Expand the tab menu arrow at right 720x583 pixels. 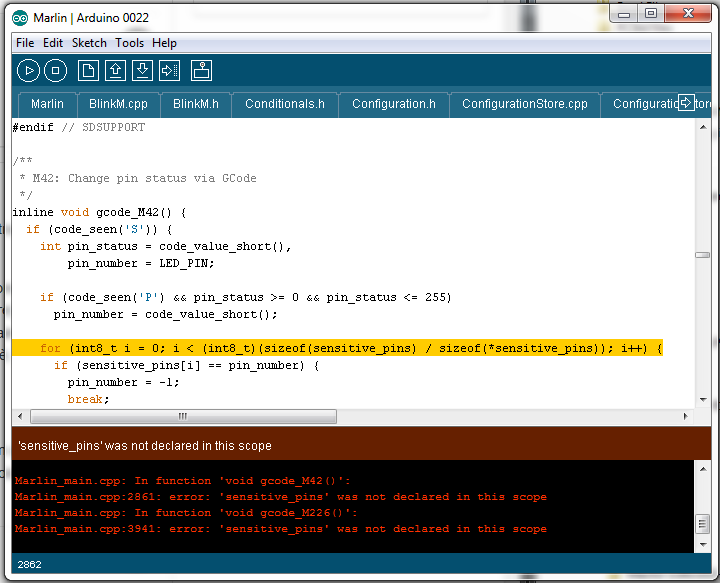[x=686, y=103]
